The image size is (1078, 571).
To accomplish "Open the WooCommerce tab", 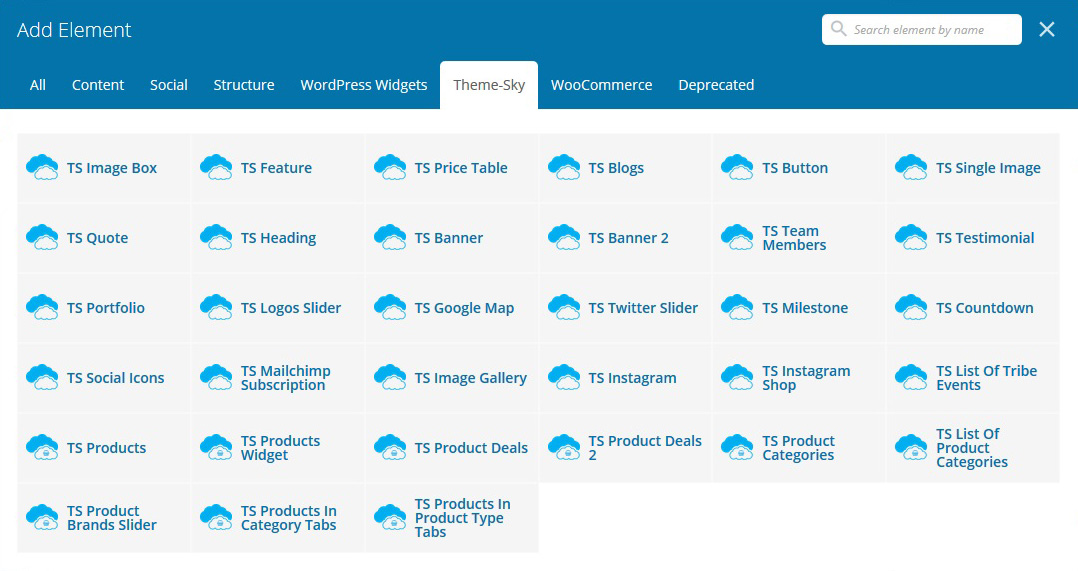I will (602, 85).
